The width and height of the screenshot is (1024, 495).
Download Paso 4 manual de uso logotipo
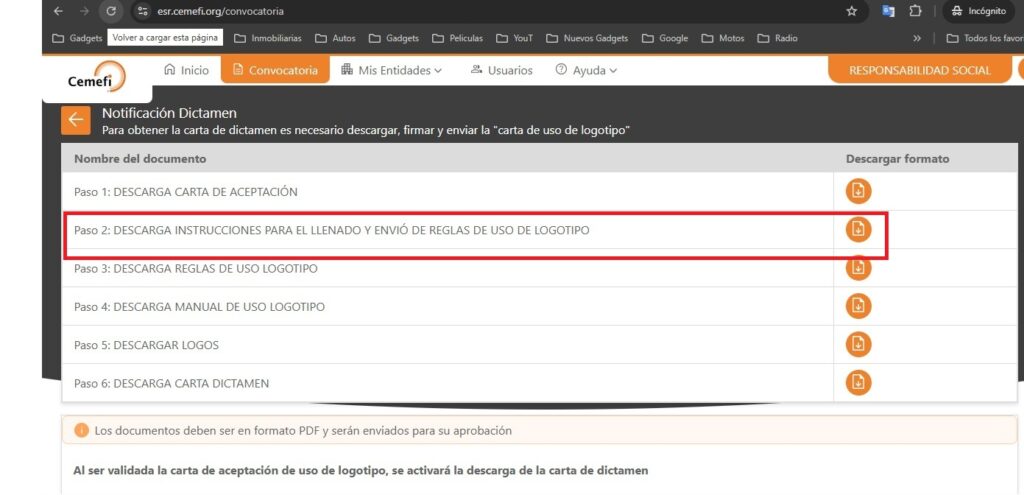pos(858,306)
